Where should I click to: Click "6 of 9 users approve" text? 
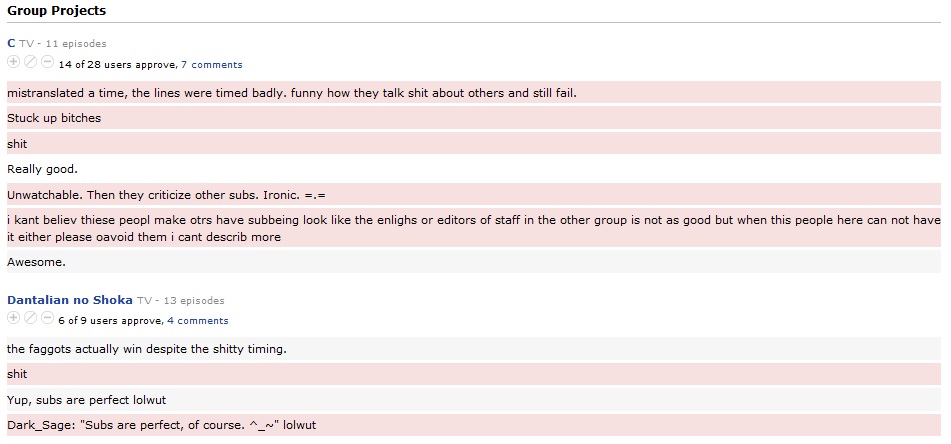point(110,321)
